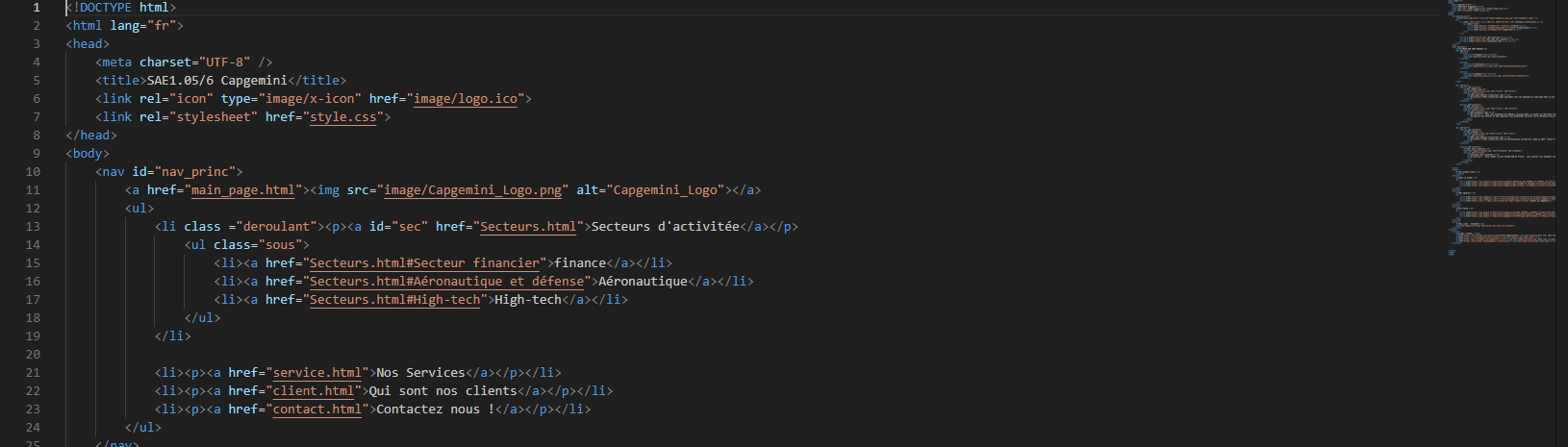This screenshot has width=1568, height=447.
Task: Follow the client.html href link
Action: coord(314,391)
